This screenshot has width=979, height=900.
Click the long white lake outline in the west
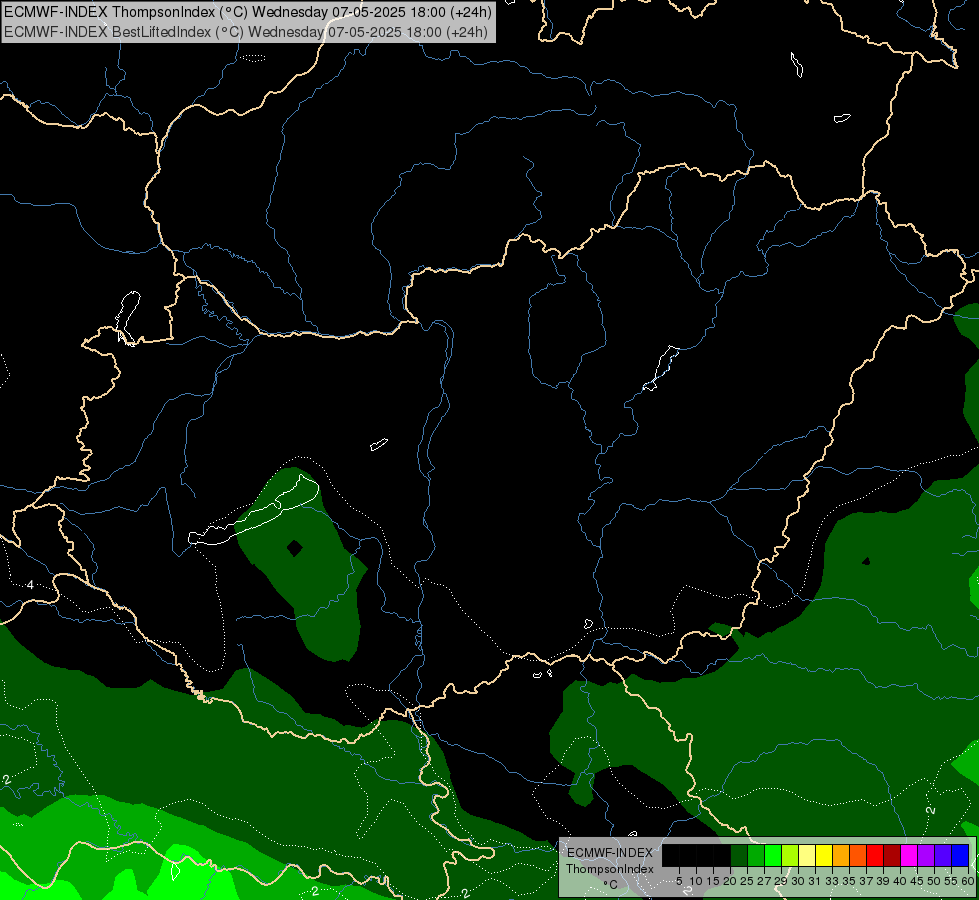click(x=253, y=510)
